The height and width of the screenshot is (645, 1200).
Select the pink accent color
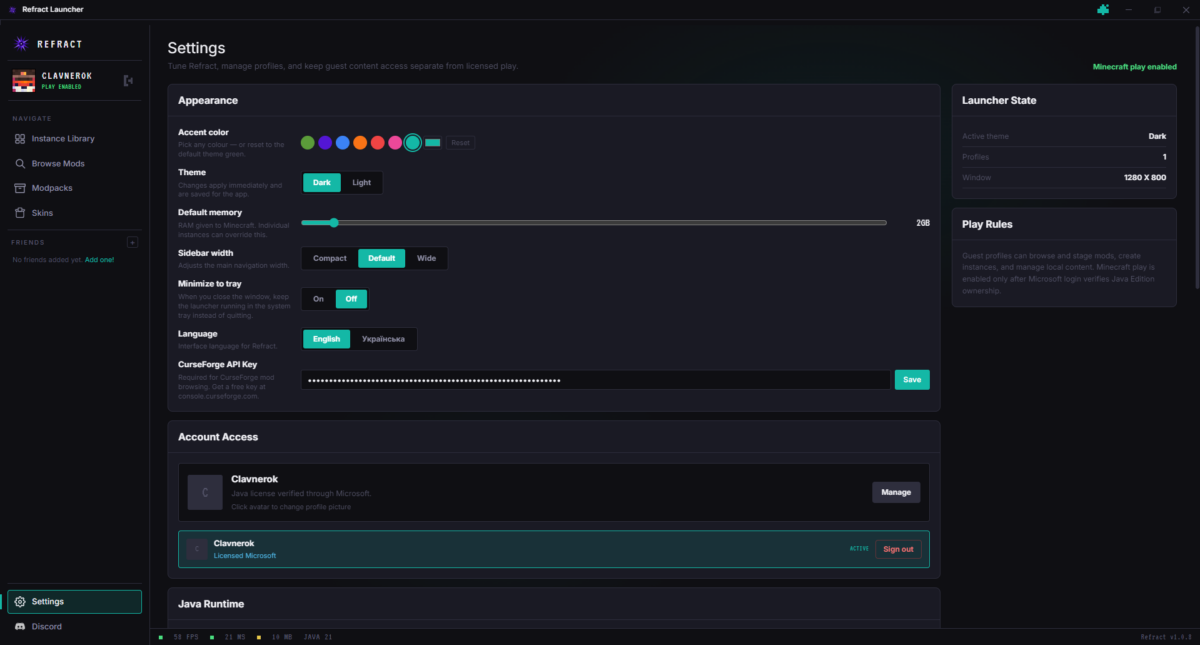[x=395, y=143]
